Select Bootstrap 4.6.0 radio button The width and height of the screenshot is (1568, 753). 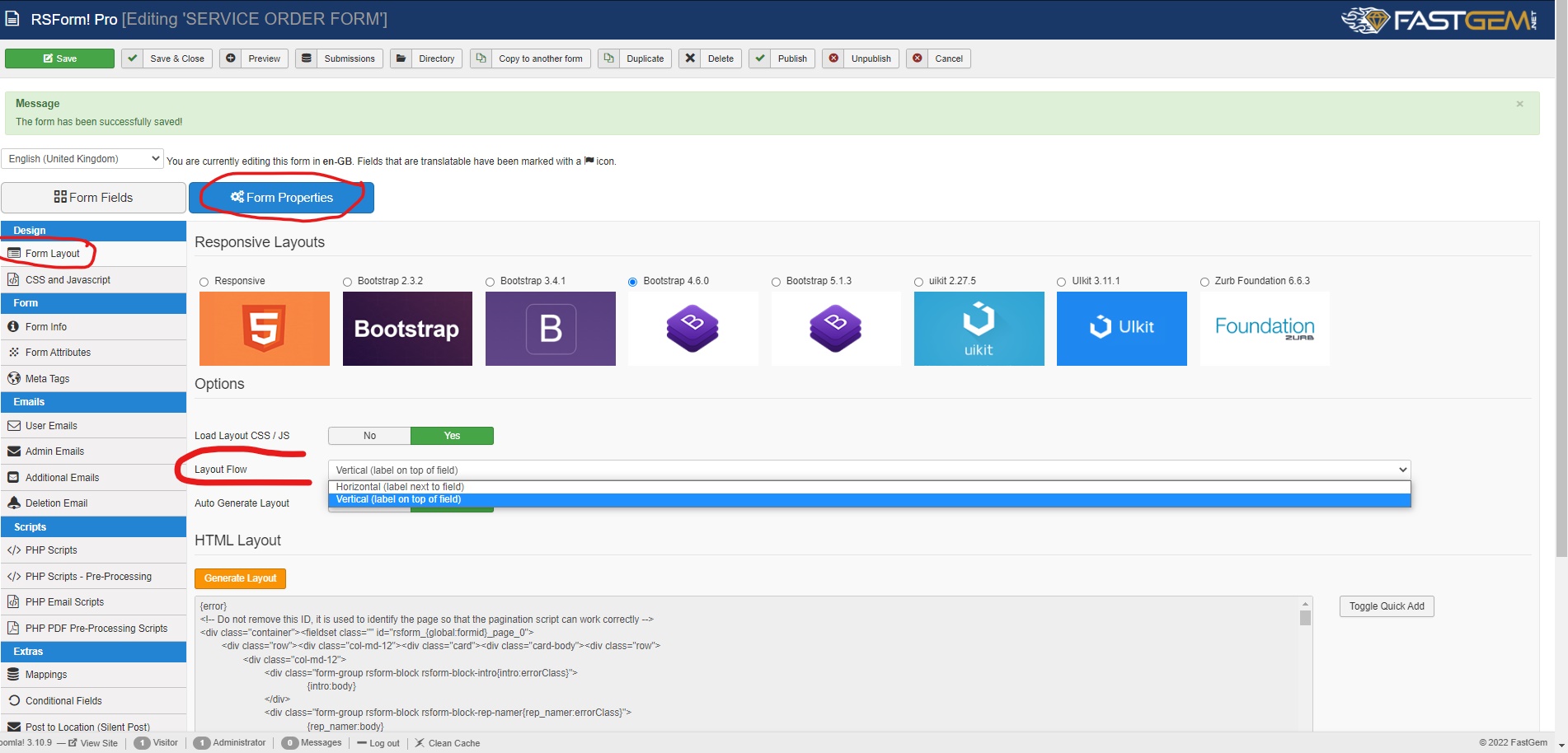click(x=633, y=282)
